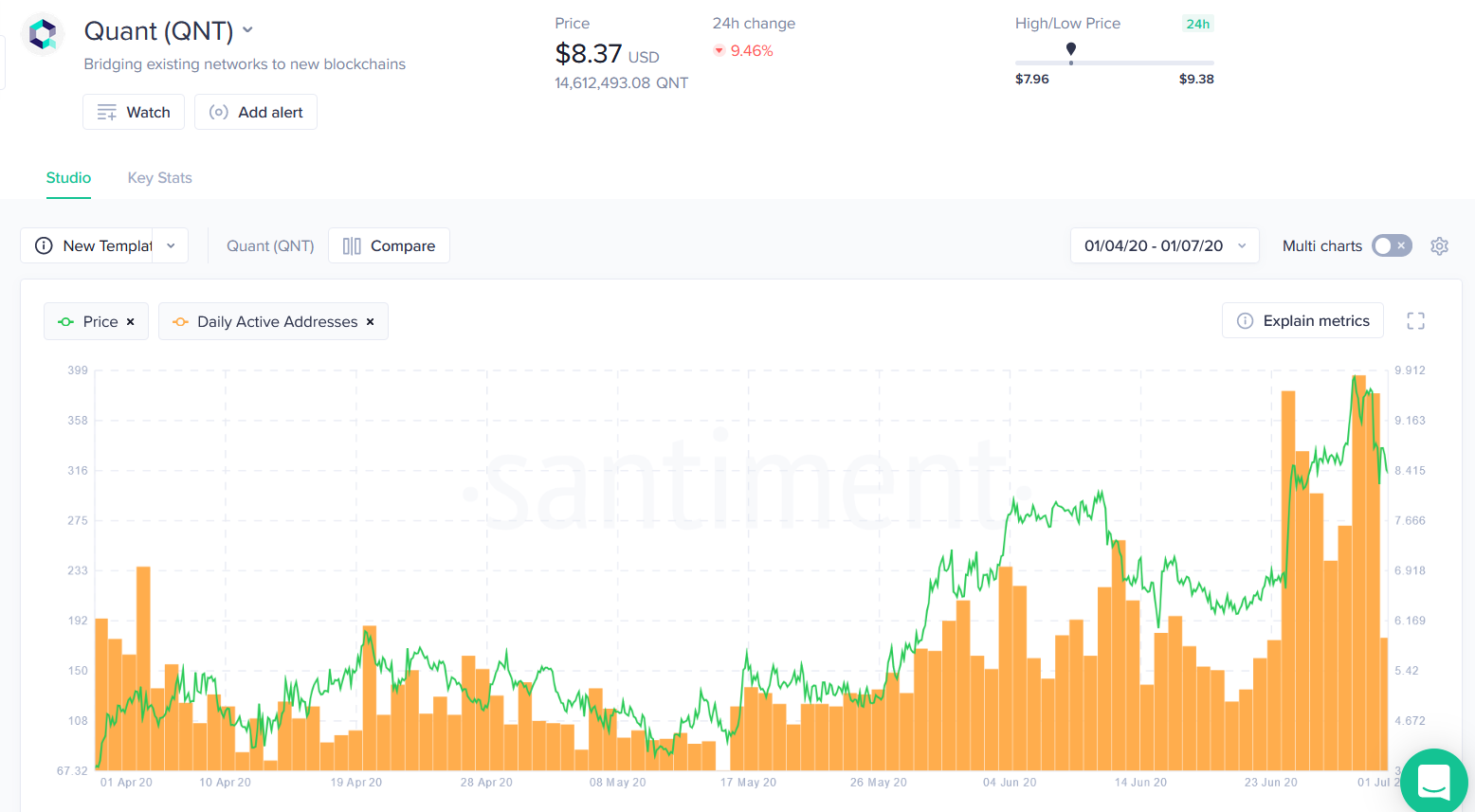Click the $8.37 price value
The height and width of the screenshot is (812, 1475).
click(589, 54)
